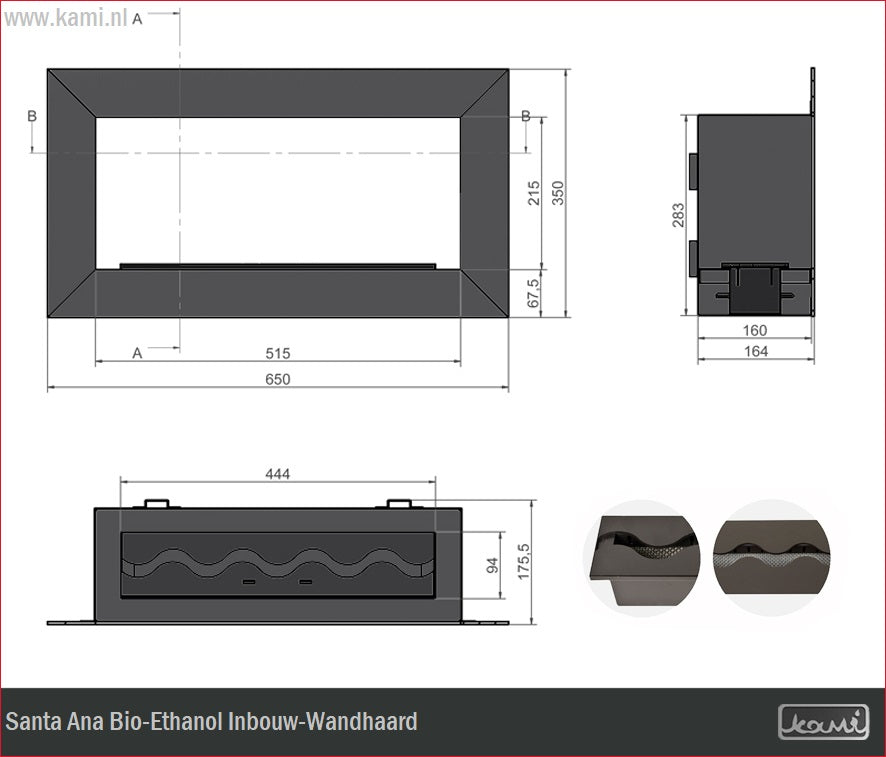Click the left section marker B
The image size is (886, 757).
coord(32,117)
